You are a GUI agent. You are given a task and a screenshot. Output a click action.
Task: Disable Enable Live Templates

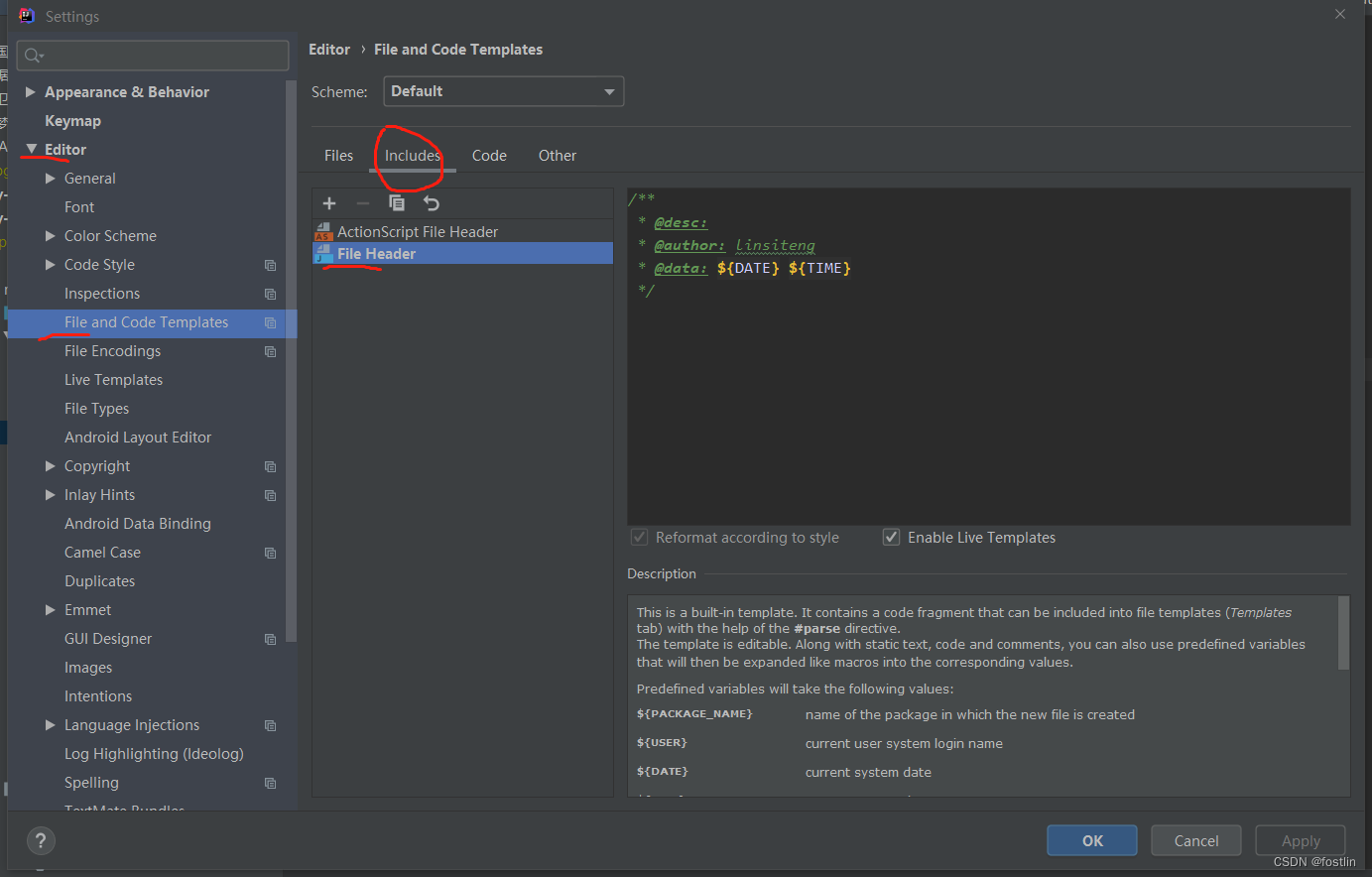click(x=891, y=537)
